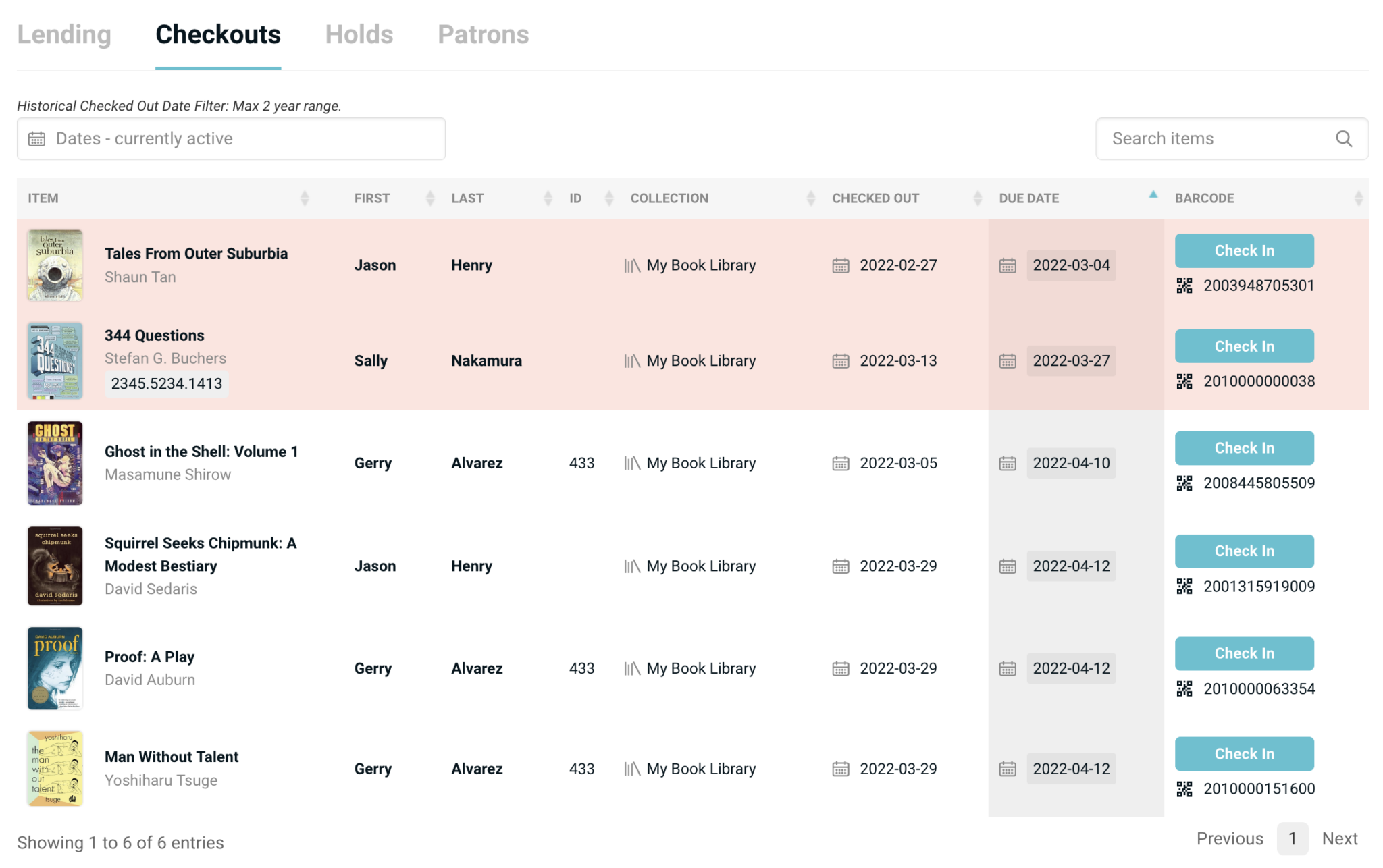1383x868 pixels.
Task: Go to the Lending tab
Action: [64, 35]
